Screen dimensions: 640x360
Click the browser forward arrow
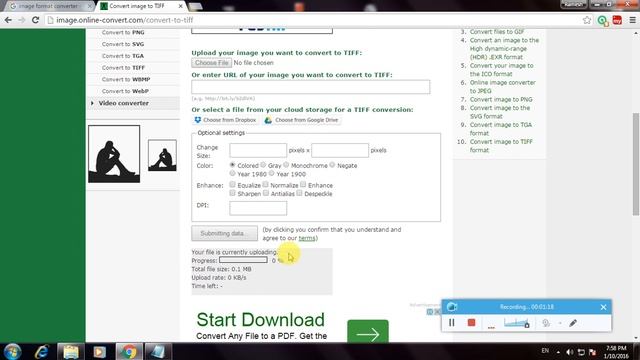pyautogui.click(x=22, y=20)
